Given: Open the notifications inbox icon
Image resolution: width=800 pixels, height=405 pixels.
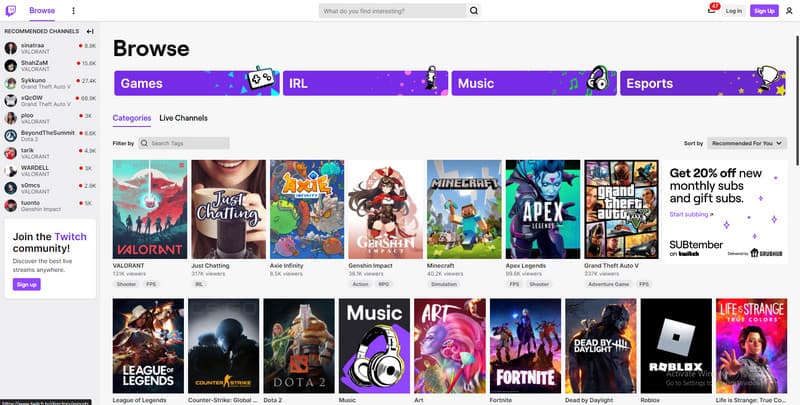Looking at the screenshot, I should coord(711,10).
